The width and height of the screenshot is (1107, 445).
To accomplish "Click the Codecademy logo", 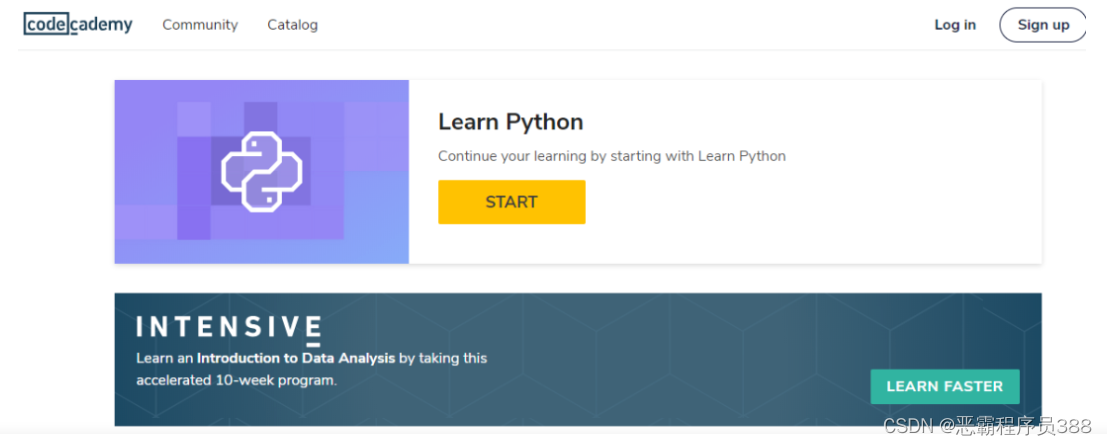I will click(x=78, y=24).
